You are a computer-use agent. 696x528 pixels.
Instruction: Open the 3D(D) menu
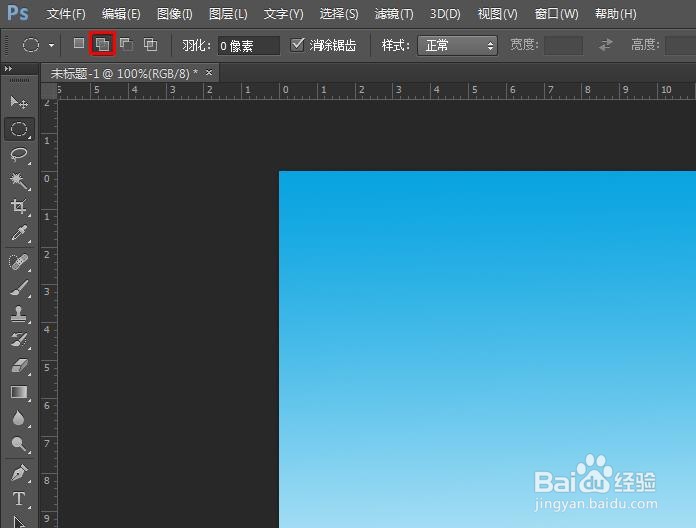(445, 14)
